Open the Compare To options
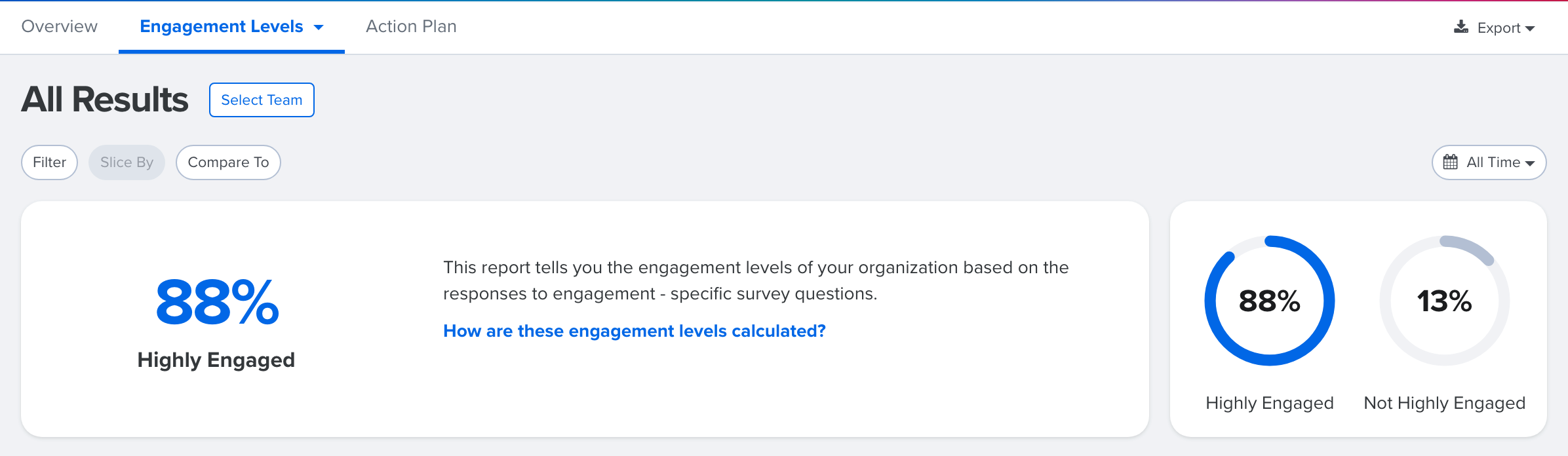The height and width of the screenshot is (456, 1568). (x=228, y=162)
